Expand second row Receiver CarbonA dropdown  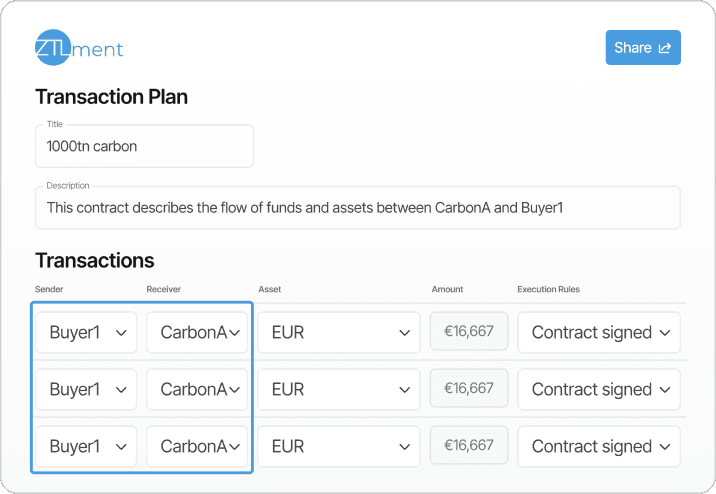197,389
